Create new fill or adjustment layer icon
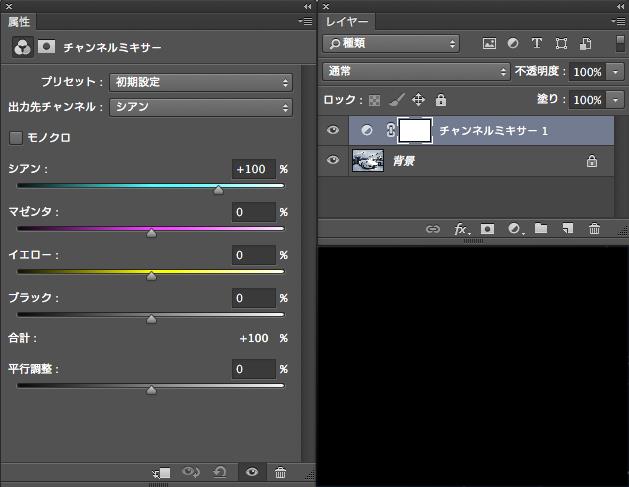 515,229
